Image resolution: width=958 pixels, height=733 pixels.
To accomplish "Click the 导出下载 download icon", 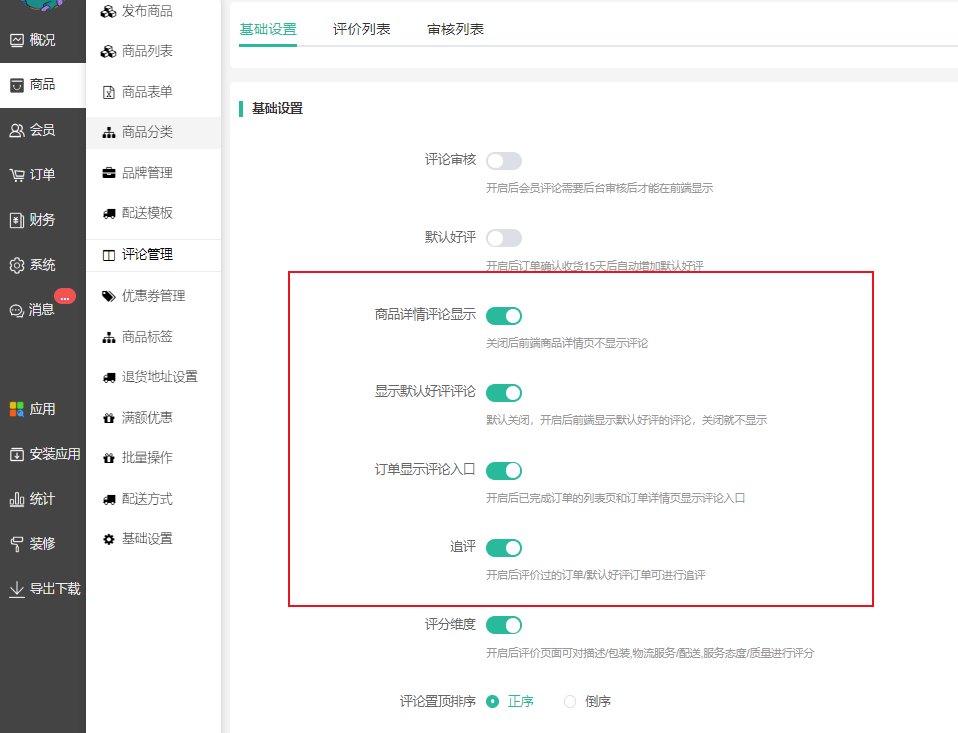I will [17, 589].
